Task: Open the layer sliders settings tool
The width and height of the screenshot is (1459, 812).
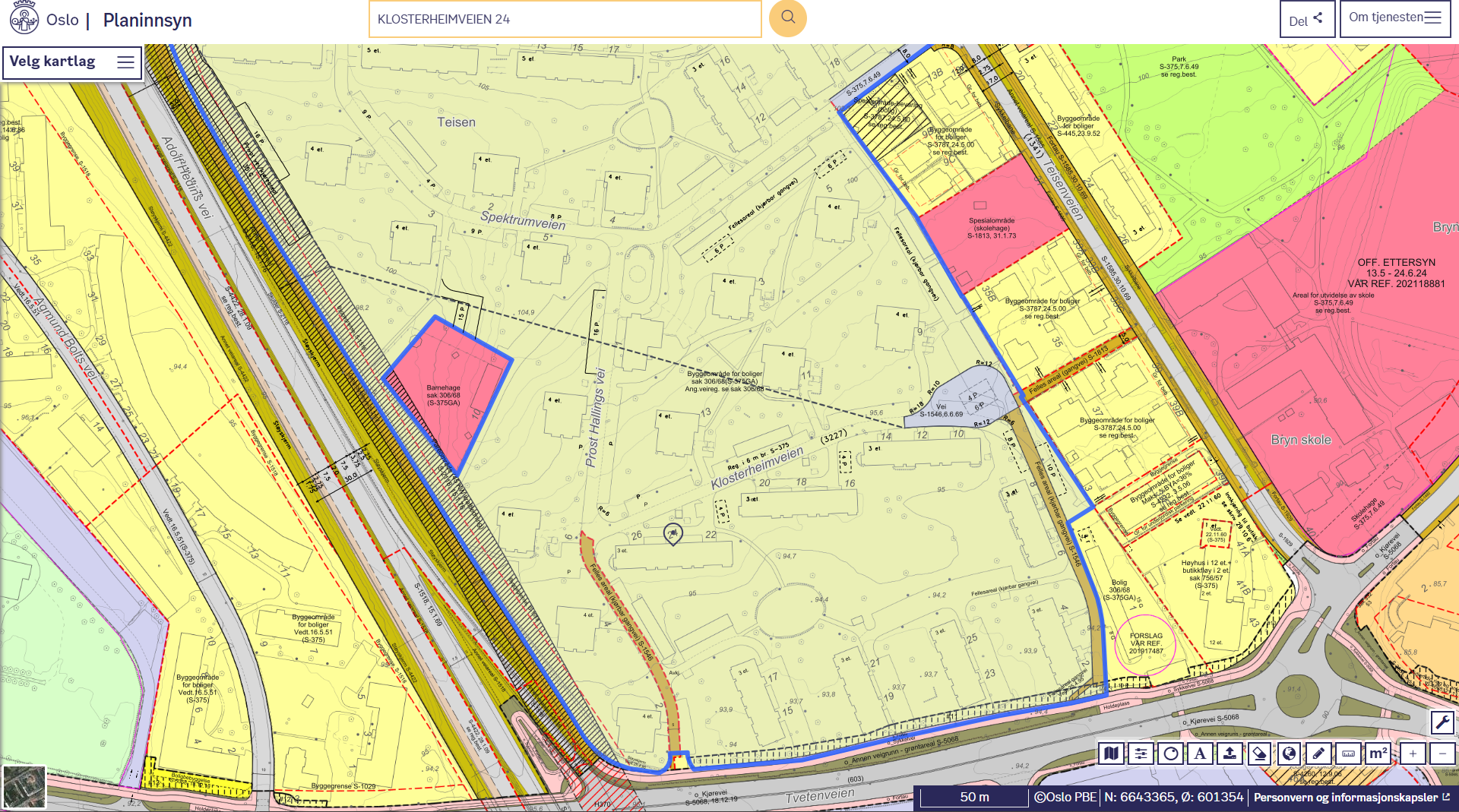Action: pyautogui.click(x=1141, y=754)
